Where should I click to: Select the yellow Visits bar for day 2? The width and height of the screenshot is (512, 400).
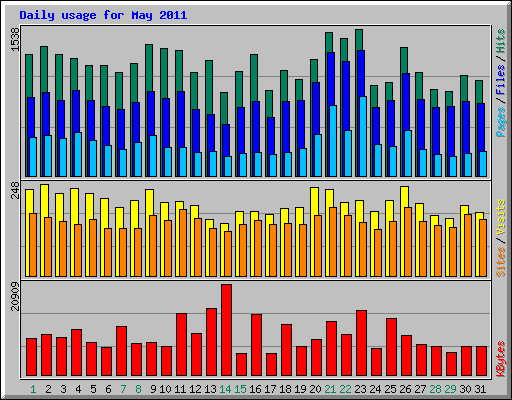(45, 201)
